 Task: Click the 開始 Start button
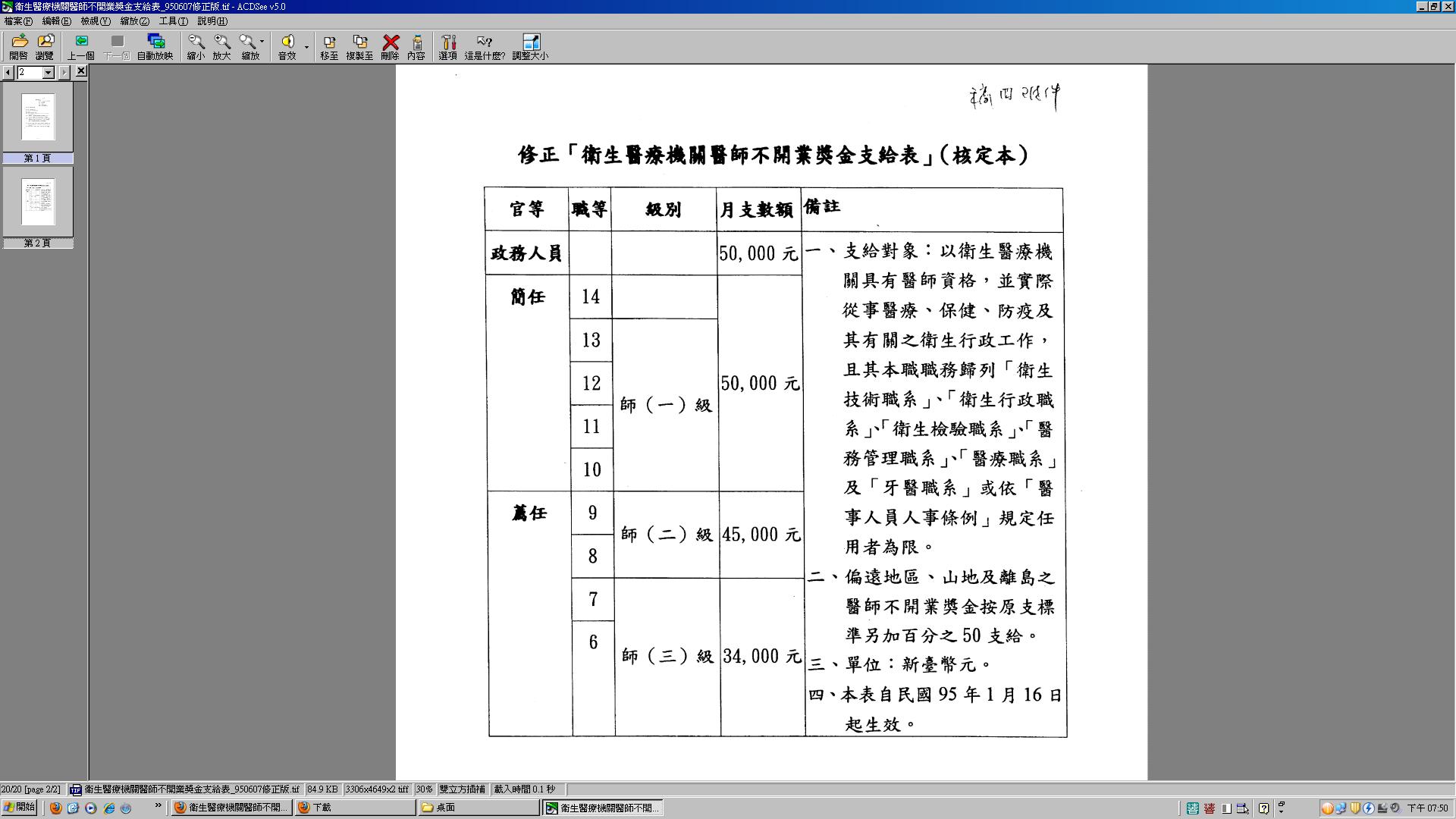point(19,808)
